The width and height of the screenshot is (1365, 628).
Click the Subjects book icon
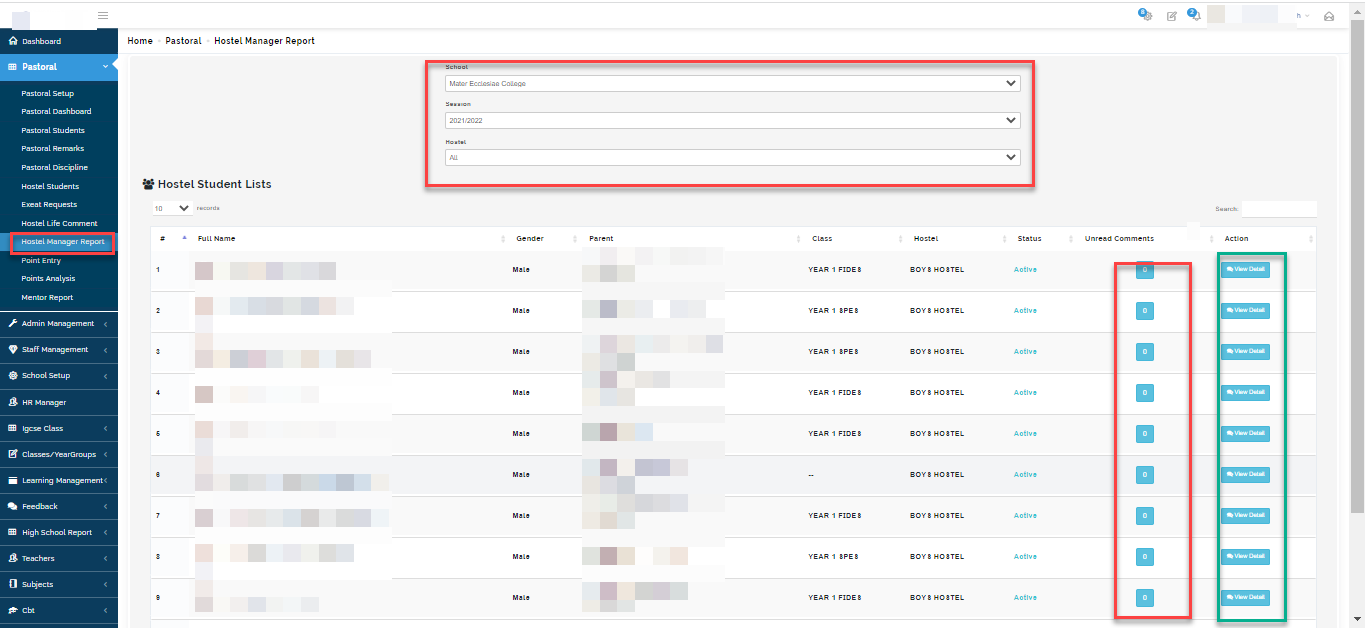tap(13, 584)
